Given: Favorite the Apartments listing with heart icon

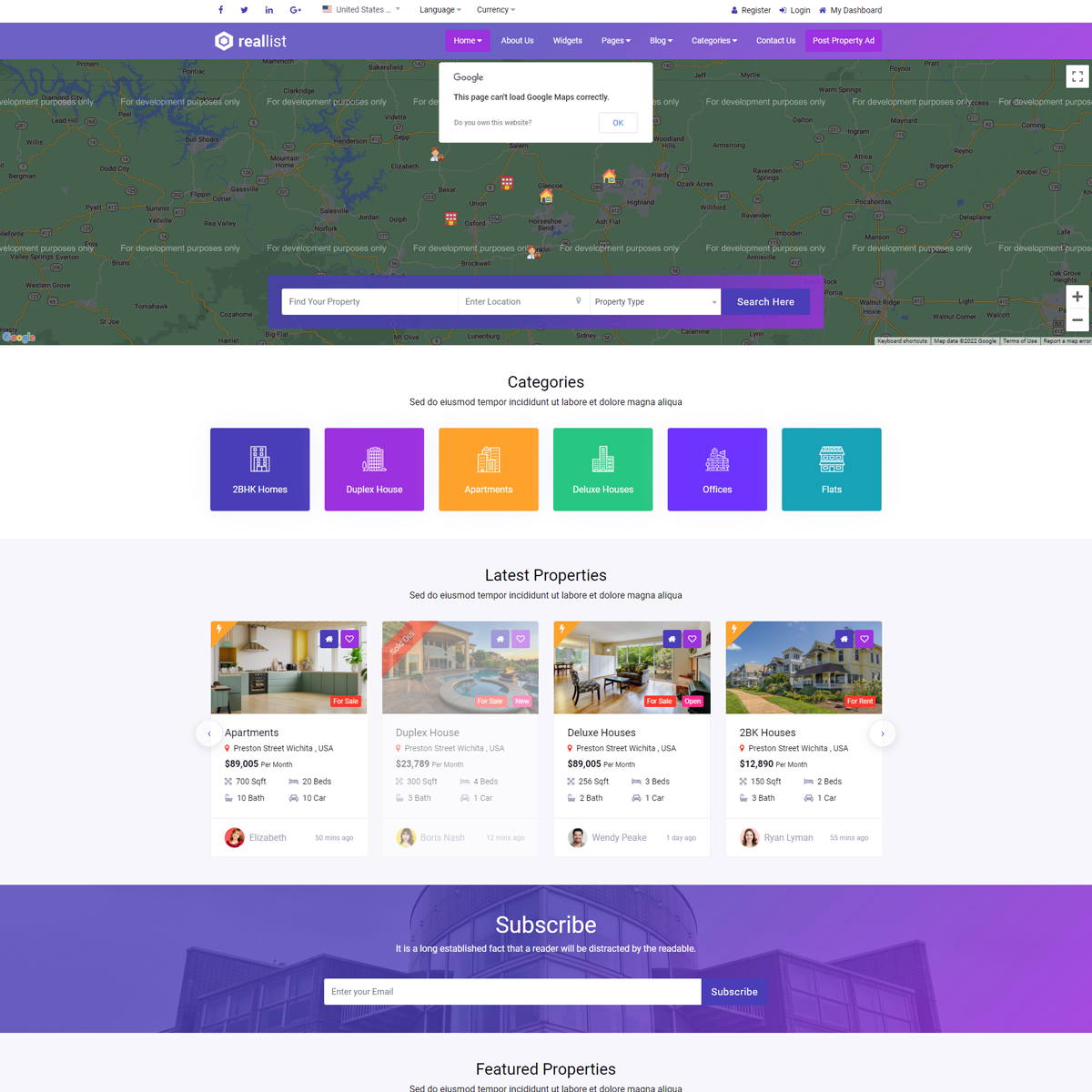Looking at the screenshot, I should pyautogui.click(x=349, y=639).
